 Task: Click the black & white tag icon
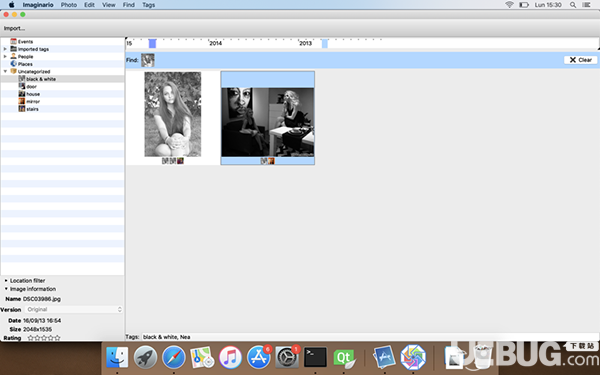click(x=22, y=79)
